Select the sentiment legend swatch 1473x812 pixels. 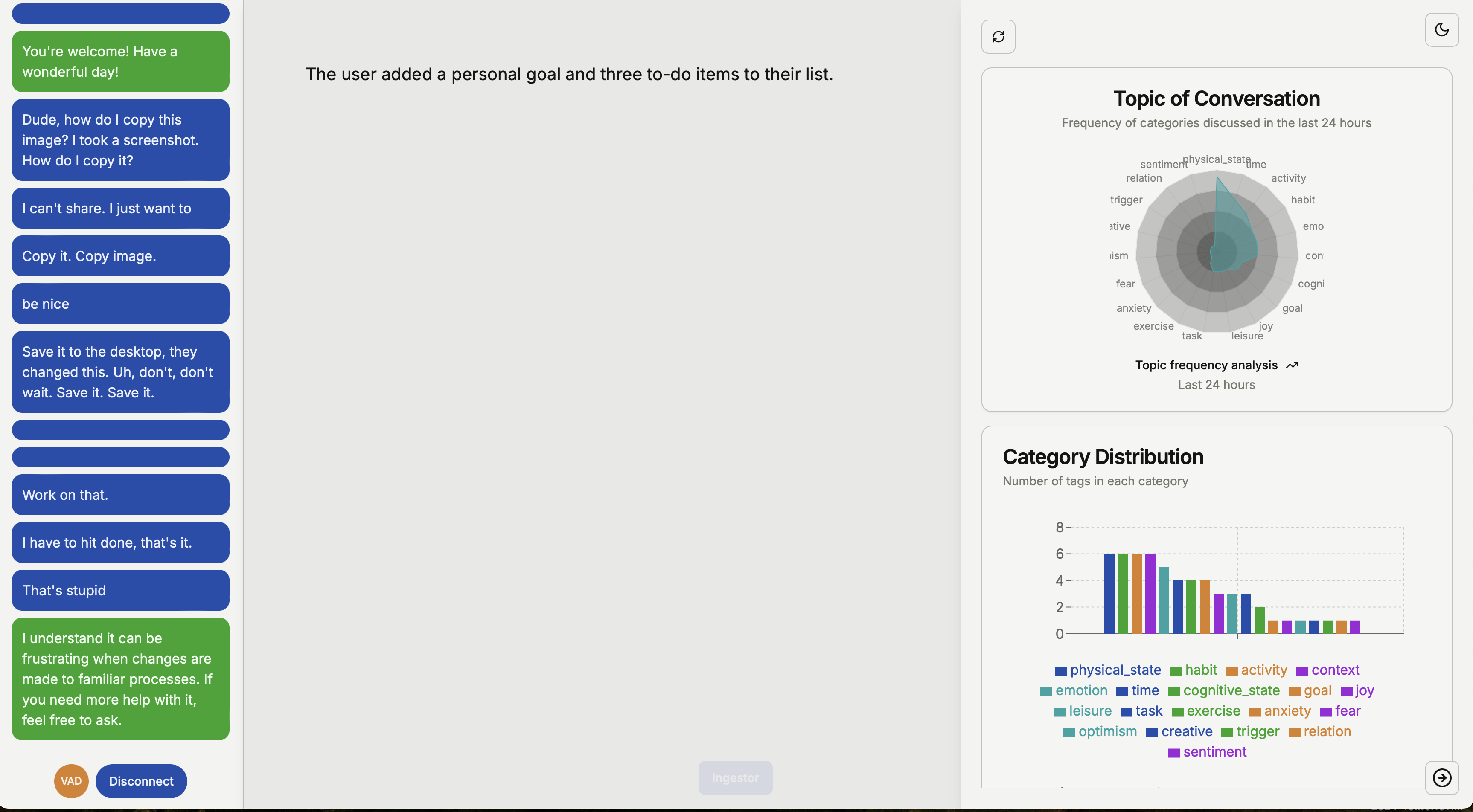1174,753
